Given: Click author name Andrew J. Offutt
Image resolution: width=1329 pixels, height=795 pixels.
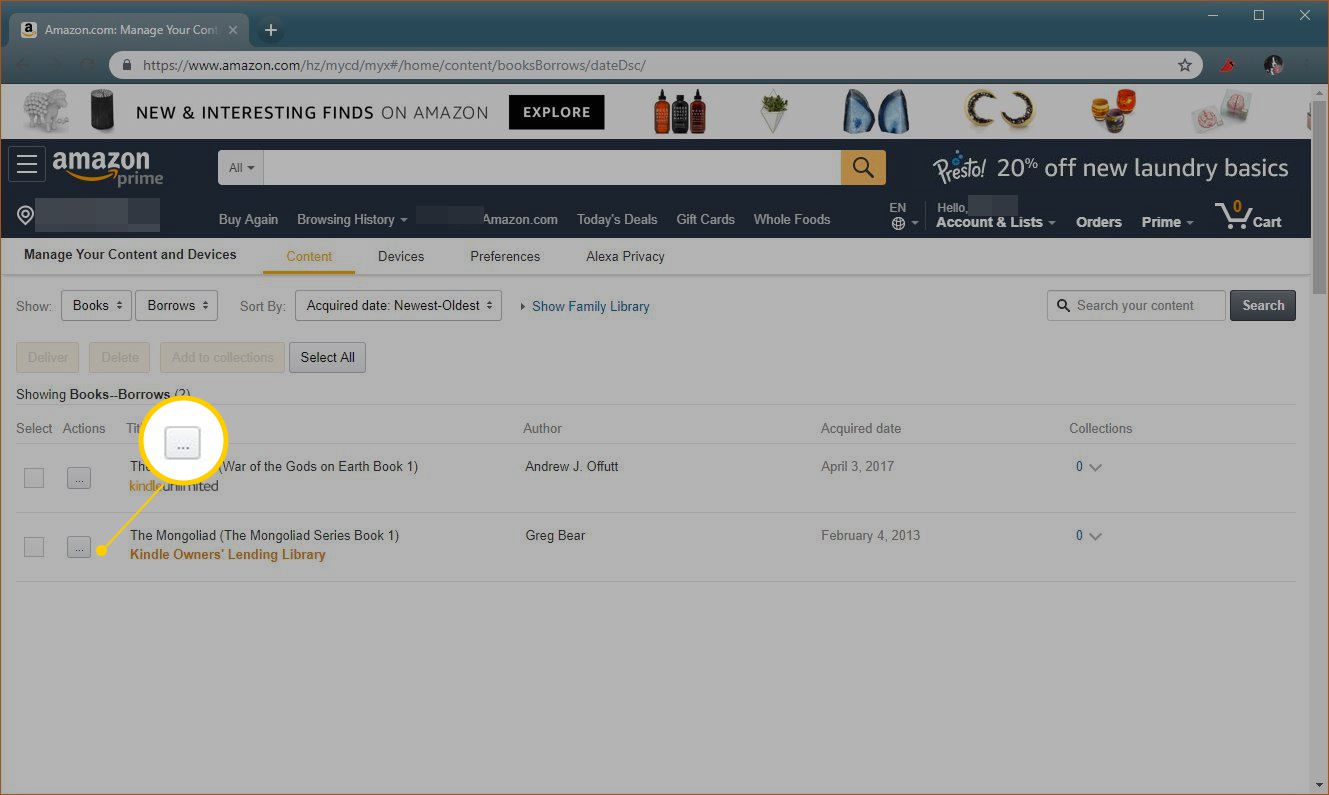Looking at the screenshot, I should tap(572, 466).
